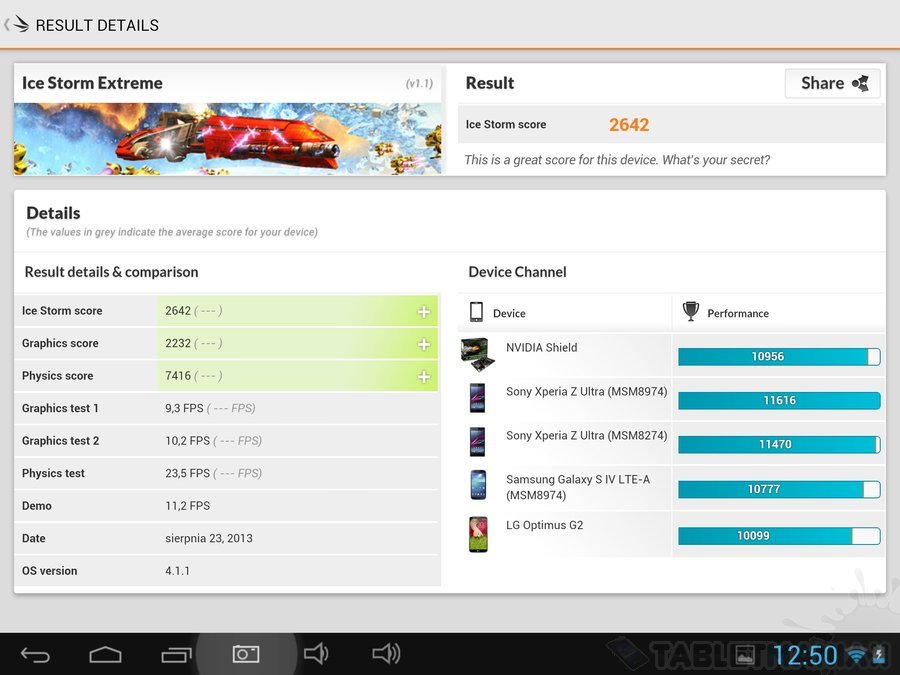The image size is (900, 675).
Task: Tap the Android Home navigation button
Action: tap(106, 654)
